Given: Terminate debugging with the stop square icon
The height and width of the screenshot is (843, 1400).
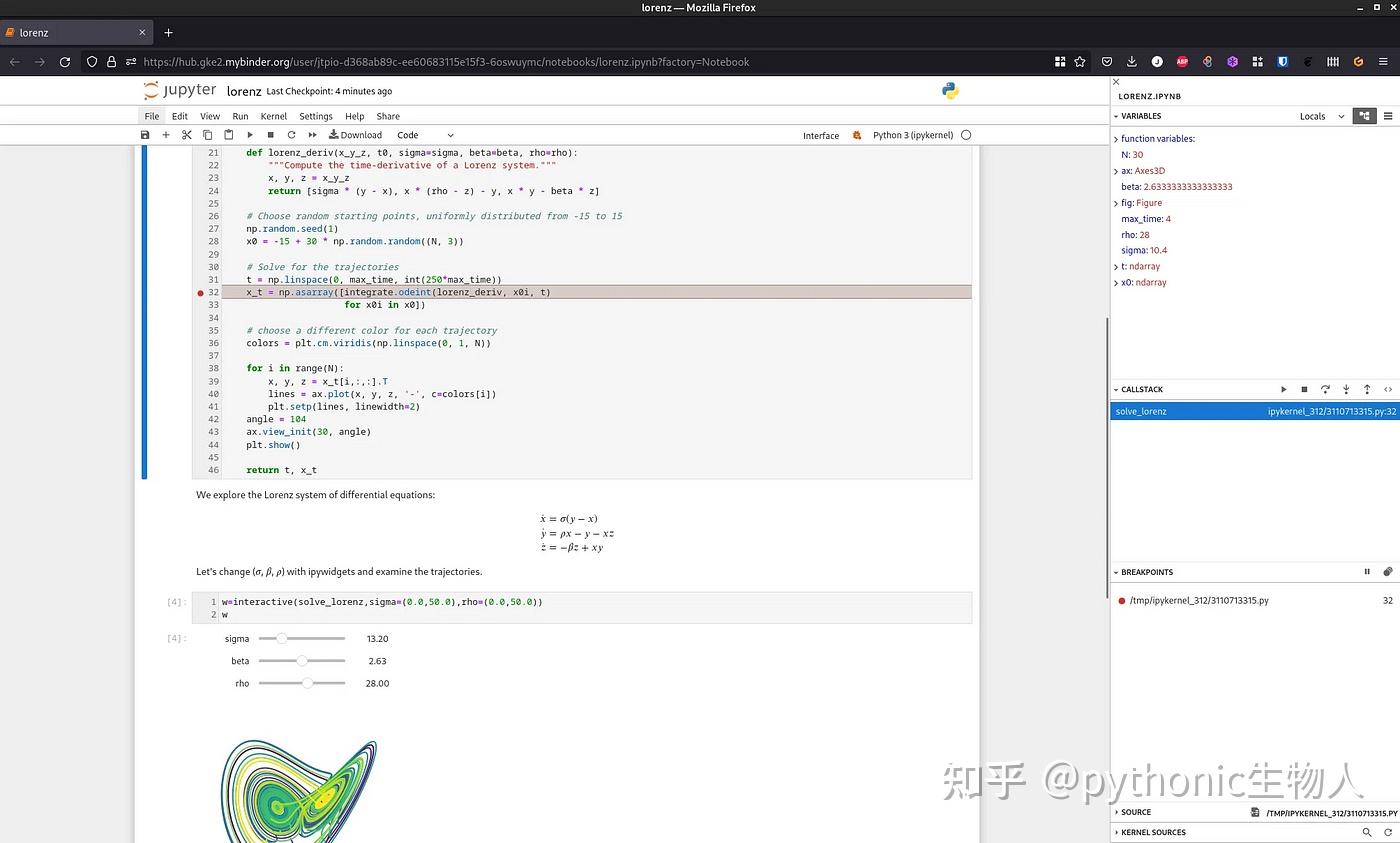Looking at the screenshot, I should coord(1304,389).
